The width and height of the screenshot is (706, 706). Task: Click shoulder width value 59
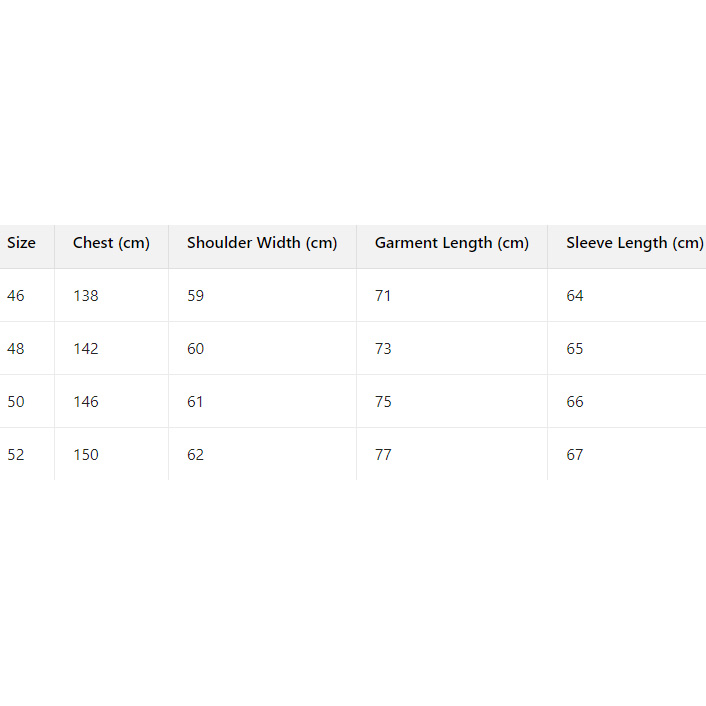195,296
